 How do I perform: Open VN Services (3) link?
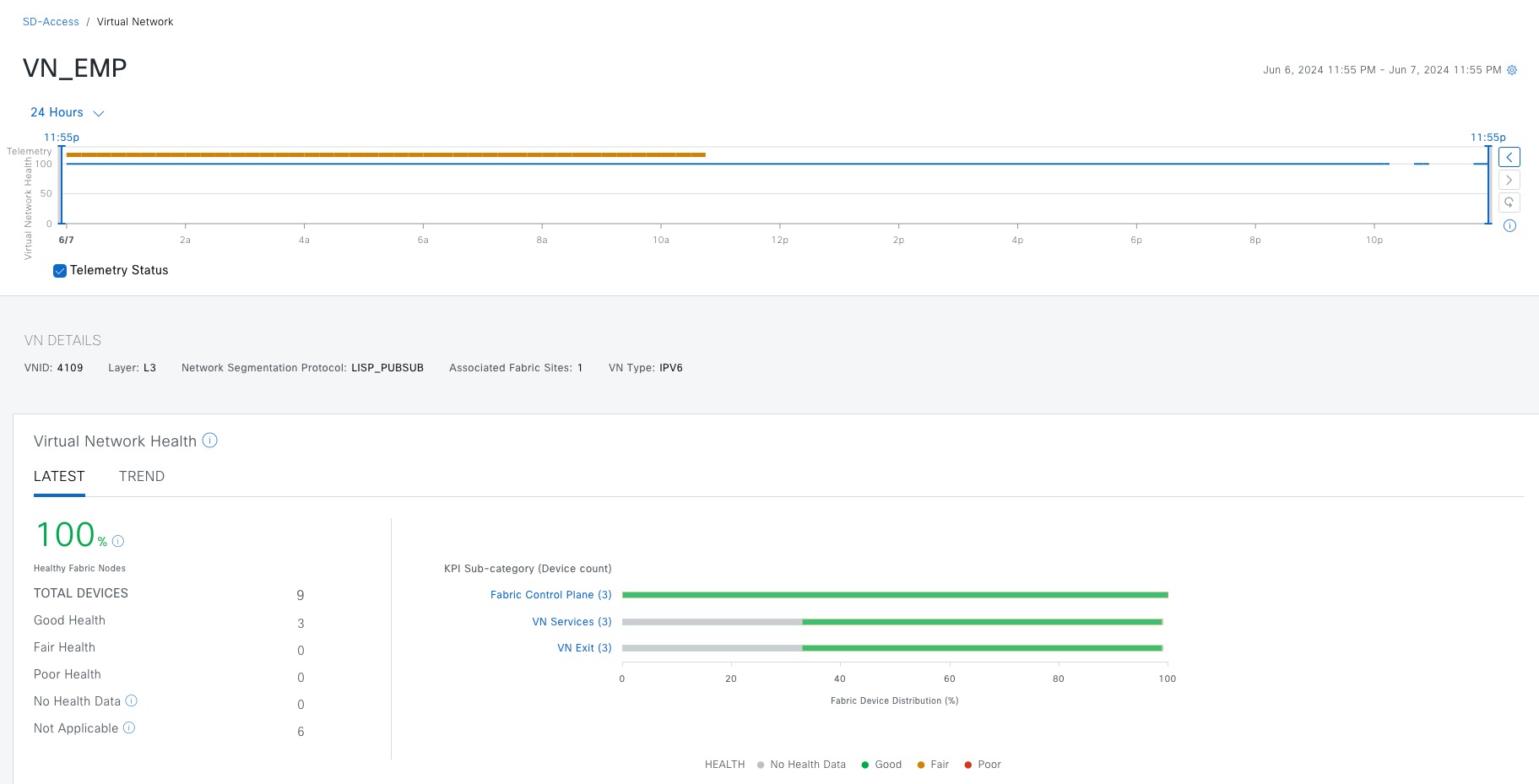pos(572,622)
